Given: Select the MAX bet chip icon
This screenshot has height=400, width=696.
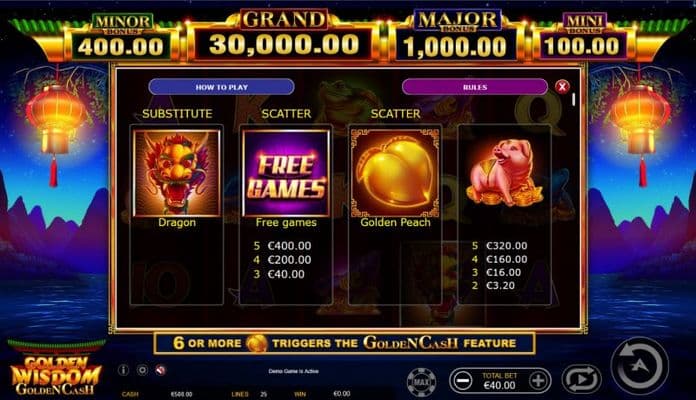Looking at the screenshot, I should pos(421,381).
